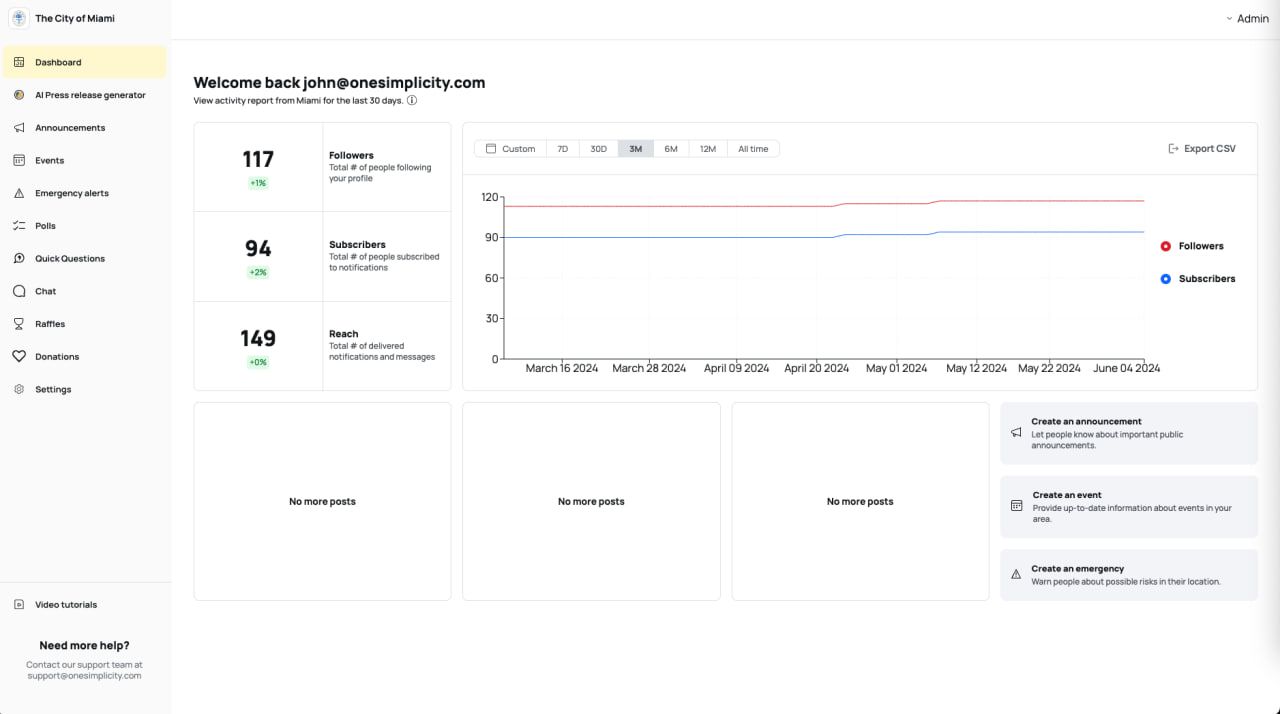This screenshot has height=714, width=1280.
Task: Click the Create an emergency card
Action: 1128,575
